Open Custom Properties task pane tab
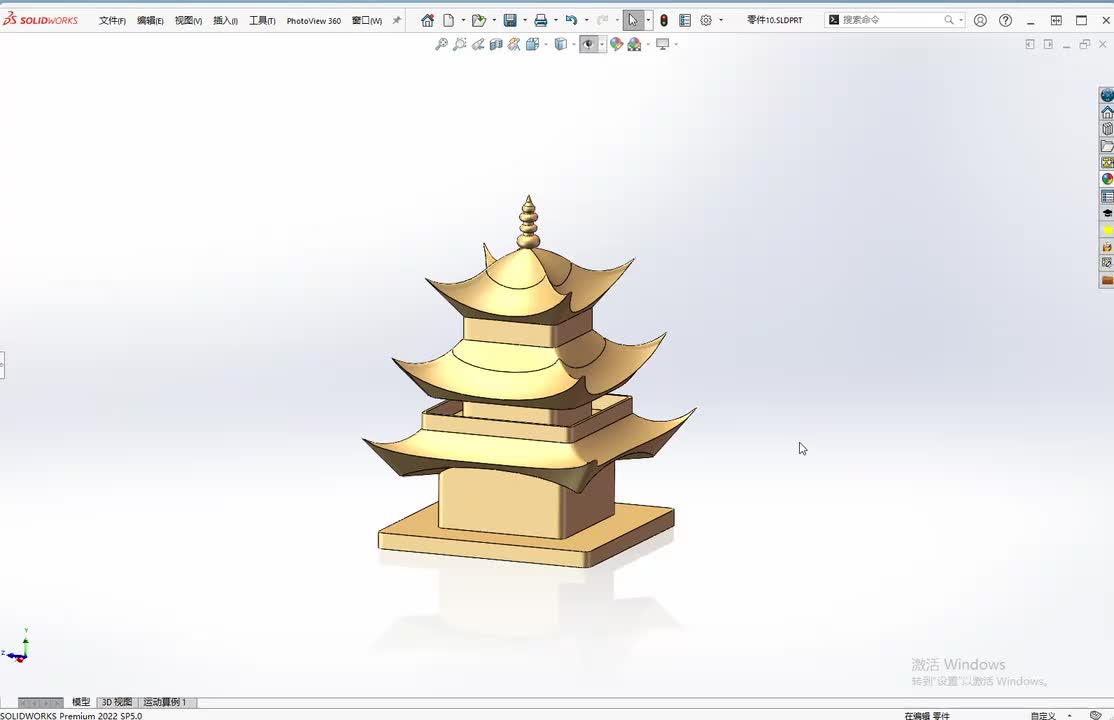Screen dimensions: 1114x720 click(x=1107, y=196)
